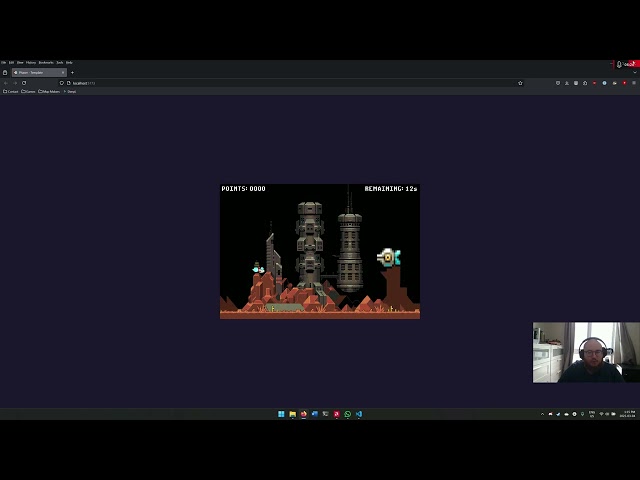Click the fish-shaped flying enemy in game
640x480 pixels.
click(389, 258)
